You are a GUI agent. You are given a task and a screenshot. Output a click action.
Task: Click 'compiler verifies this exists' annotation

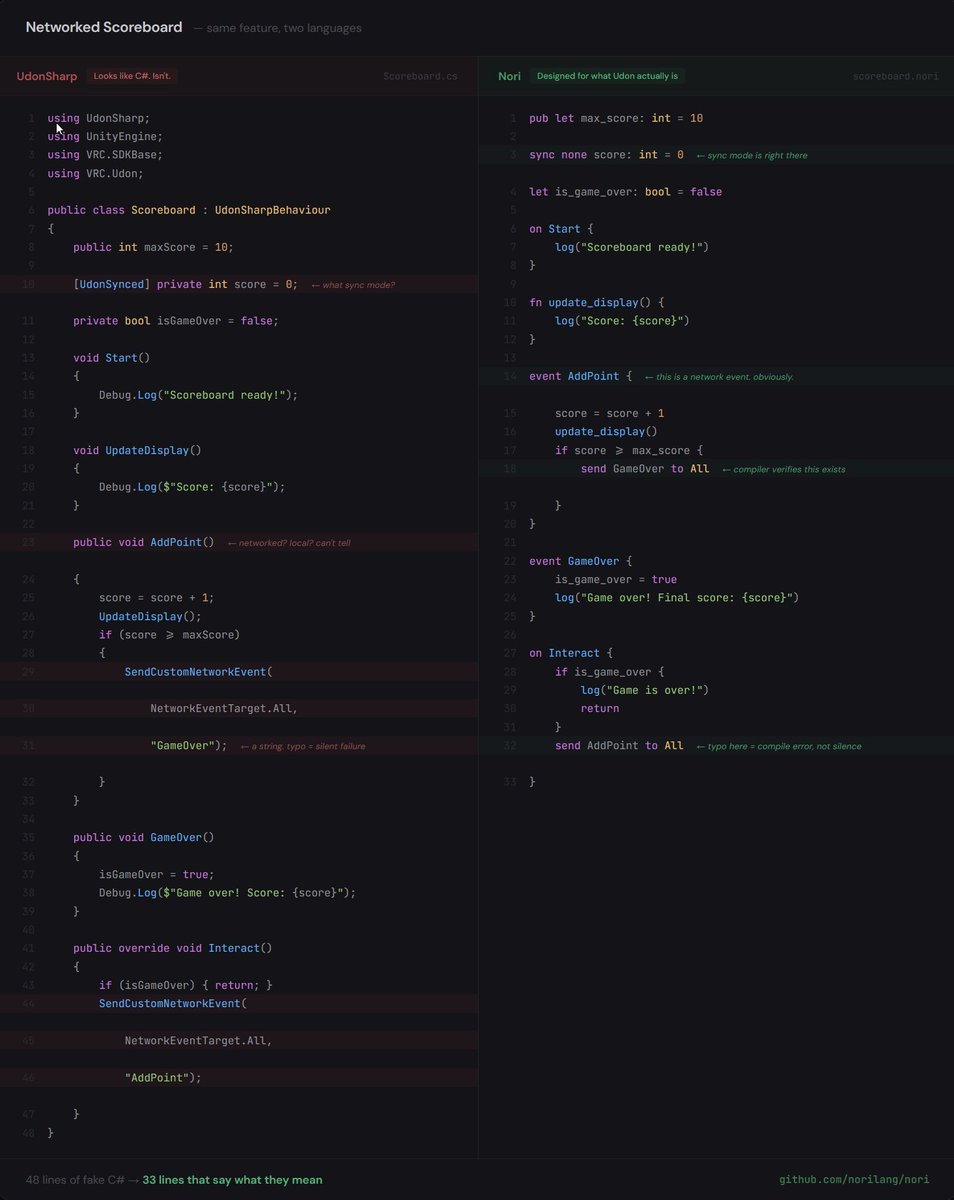(x=783, y=469)
